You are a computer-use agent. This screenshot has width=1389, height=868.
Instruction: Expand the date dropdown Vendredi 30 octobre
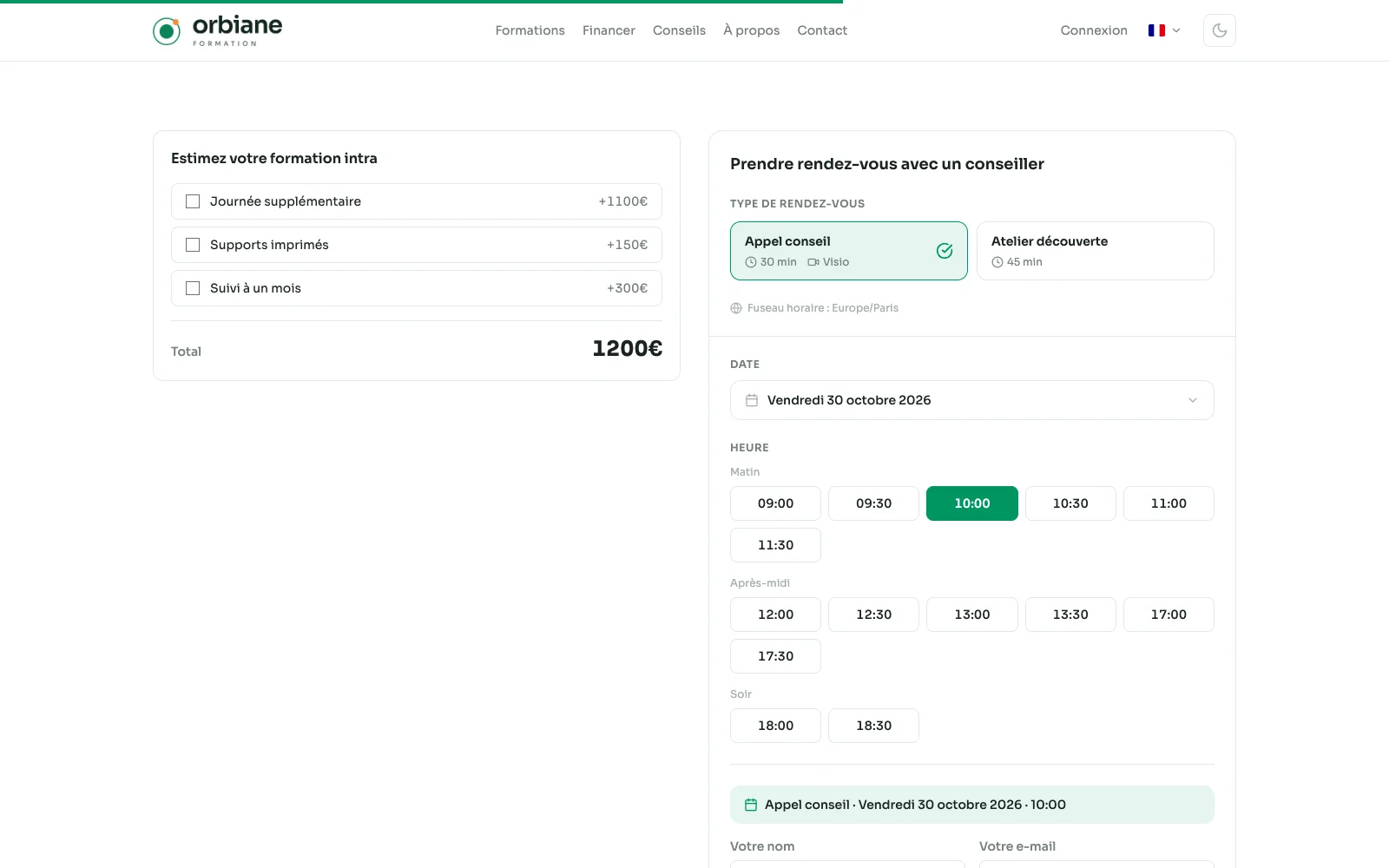[972, 400]
